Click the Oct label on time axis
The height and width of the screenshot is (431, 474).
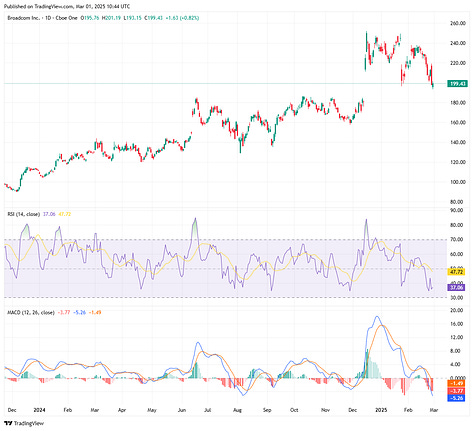[294, 410]
